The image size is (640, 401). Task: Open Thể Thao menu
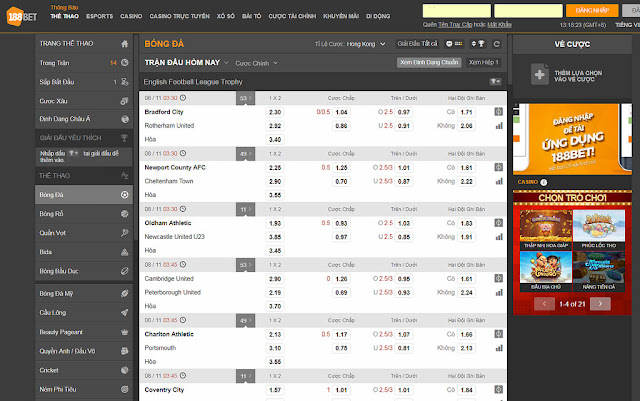pyautogui.click(x=64, y=16)
